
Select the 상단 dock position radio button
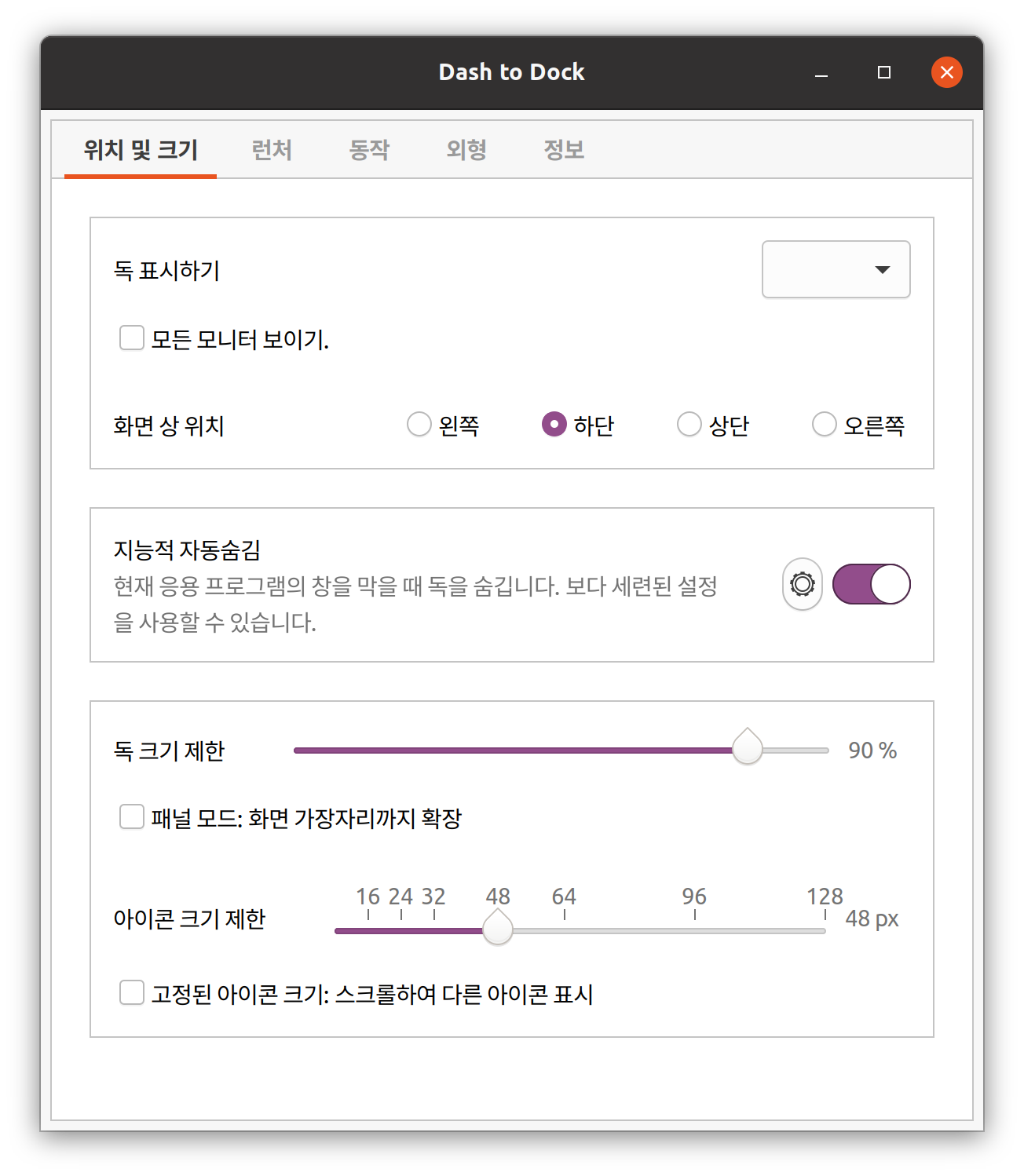[689, 424]
